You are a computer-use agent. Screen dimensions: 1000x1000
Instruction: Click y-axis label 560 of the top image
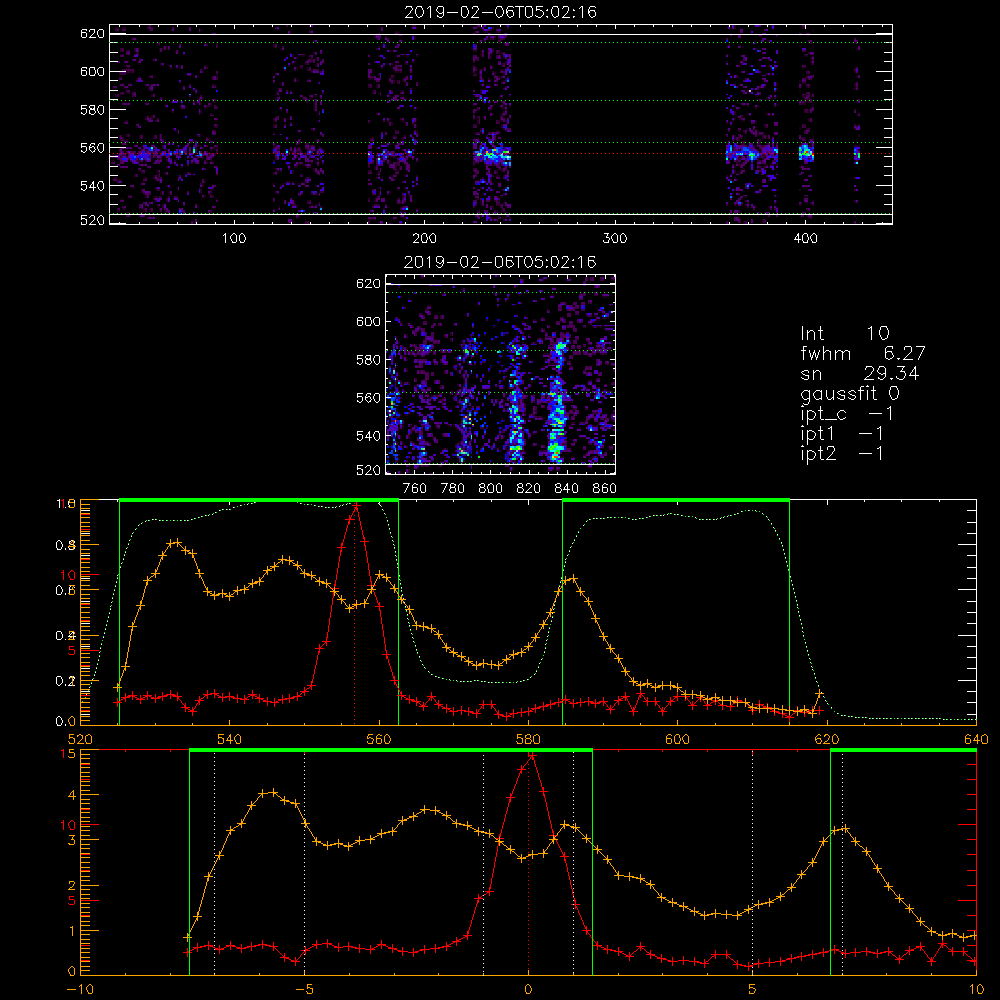click(x=92, y=148)
